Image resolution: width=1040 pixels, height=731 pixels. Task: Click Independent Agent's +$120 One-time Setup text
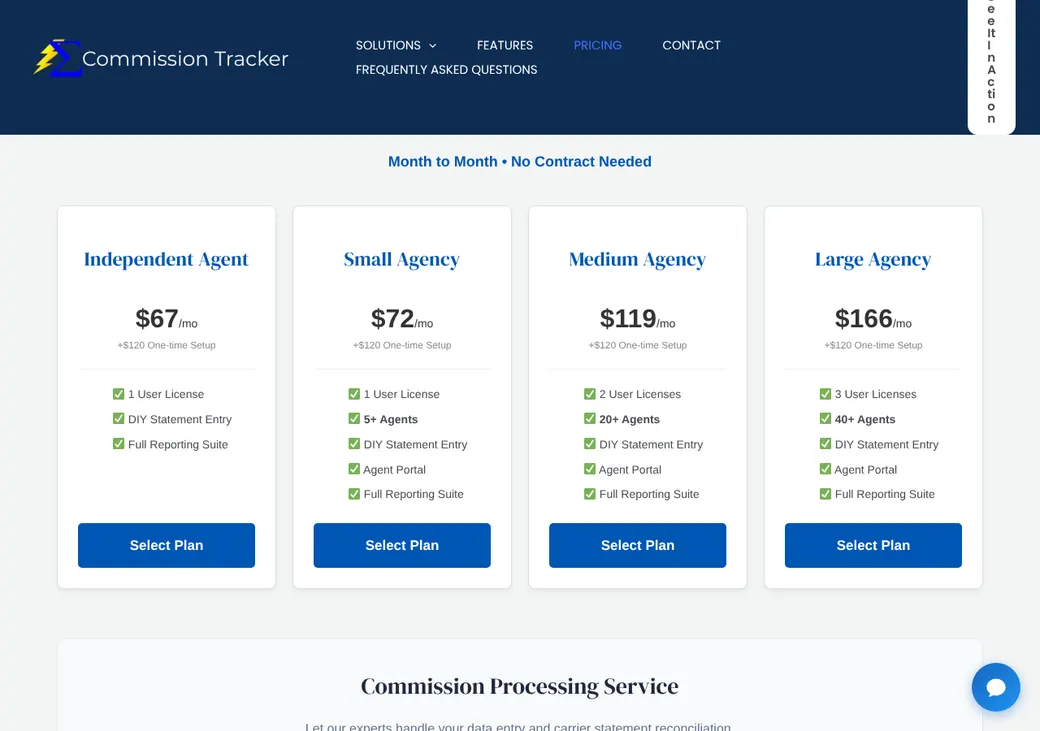tap(166, 345)
